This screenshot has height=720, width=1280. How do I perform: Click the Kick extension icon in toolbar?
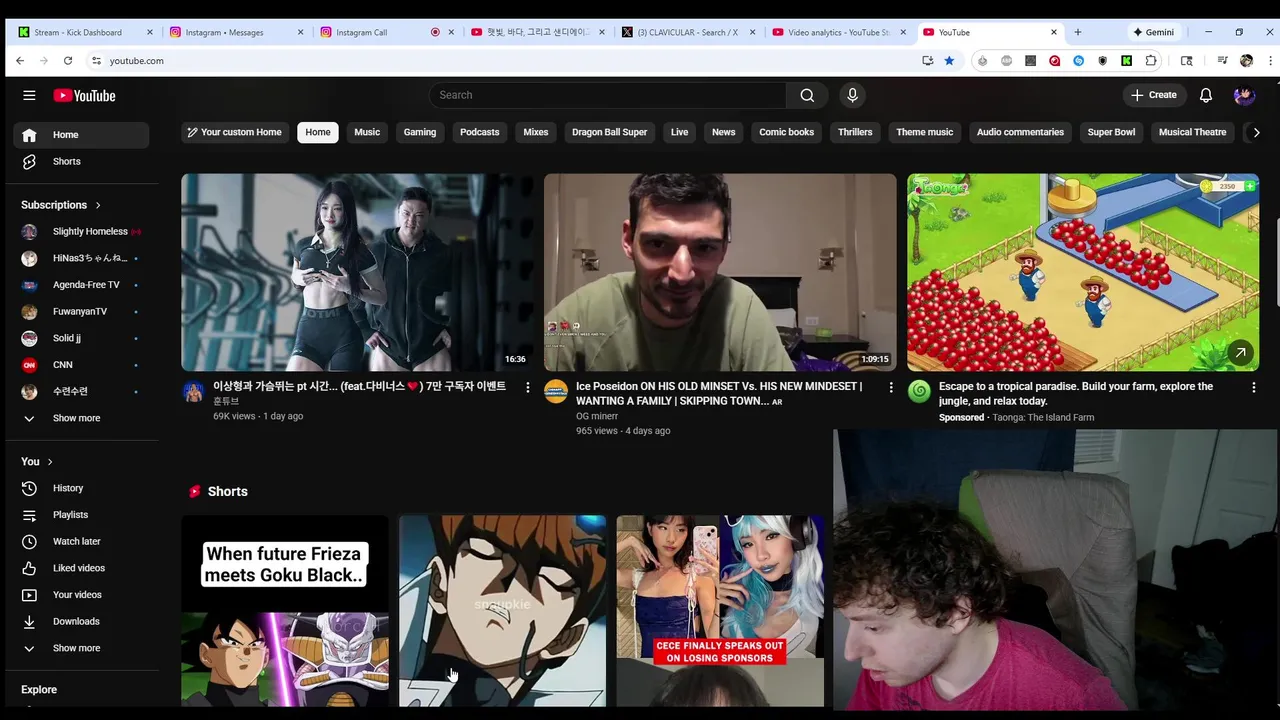pos(1127,61)
